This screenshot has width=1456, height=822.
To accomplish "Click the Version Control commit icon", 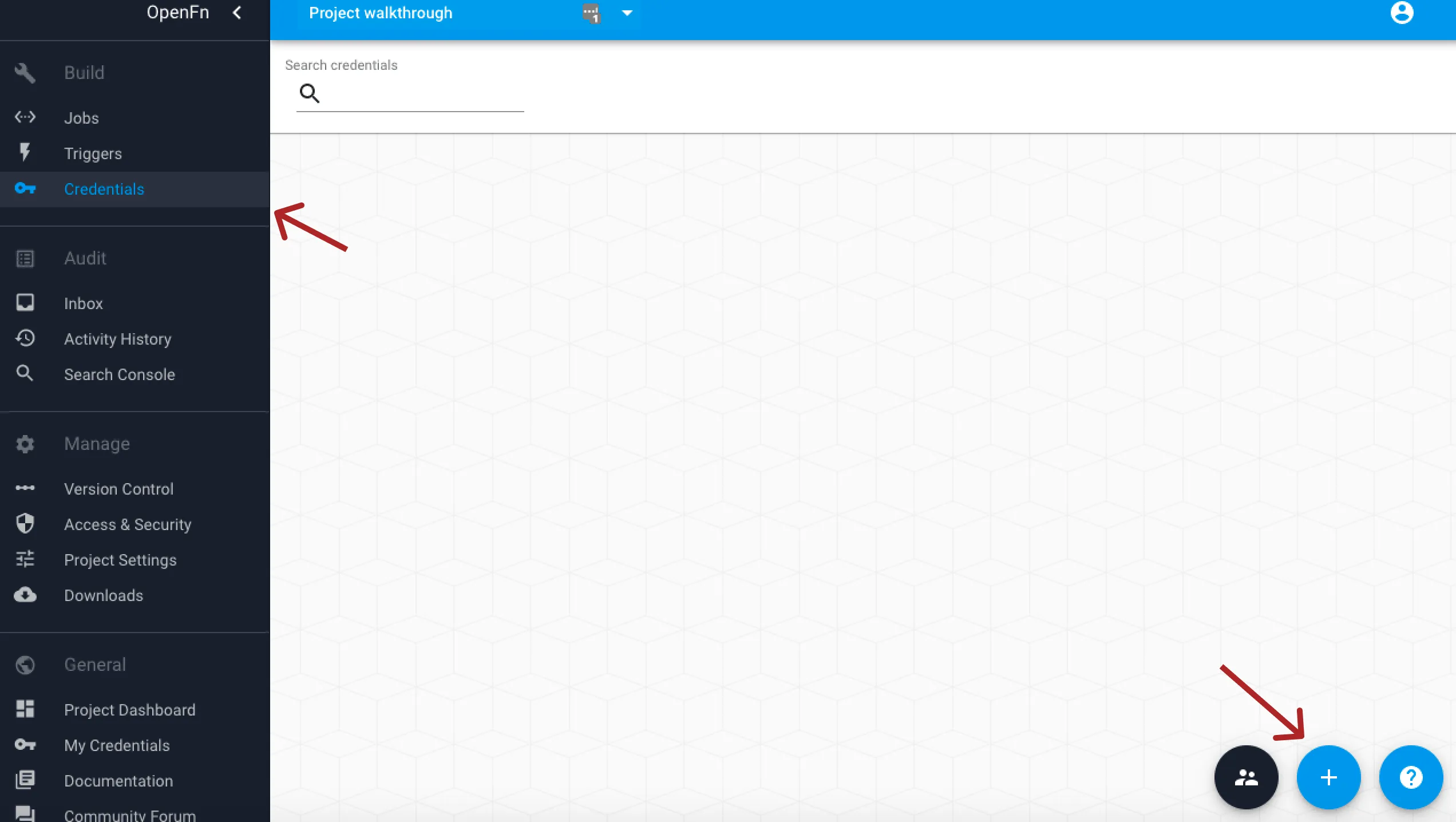I will pyautogui.click(x=25, y=488).
